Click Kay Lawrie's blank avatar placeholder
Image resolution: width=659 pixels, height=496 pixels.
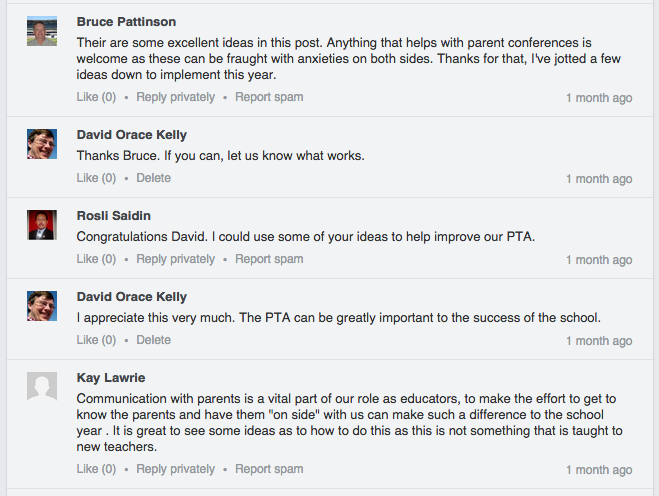coord(42,387)
